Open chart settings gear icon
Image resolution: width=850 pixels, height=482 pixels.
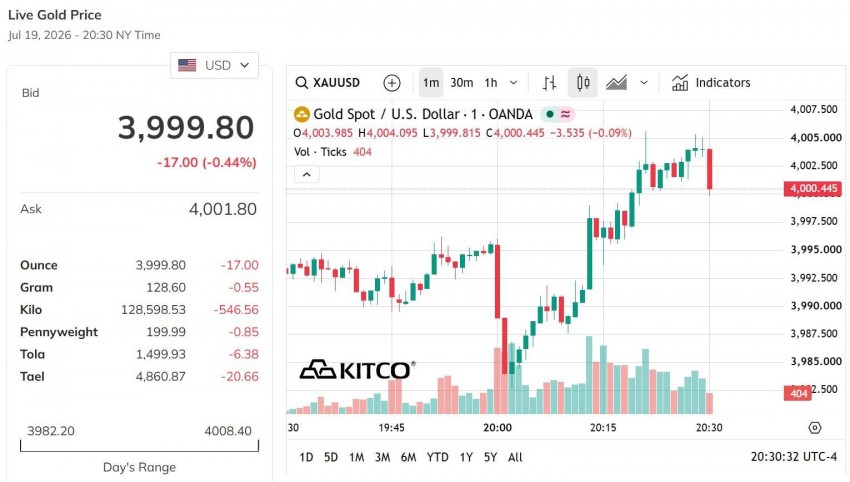pos(814,428)
